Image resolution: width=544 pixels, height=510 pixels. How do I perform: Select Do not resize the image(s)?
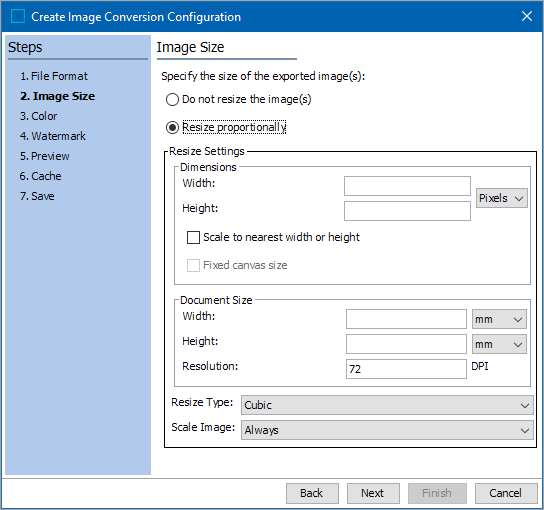172,100
